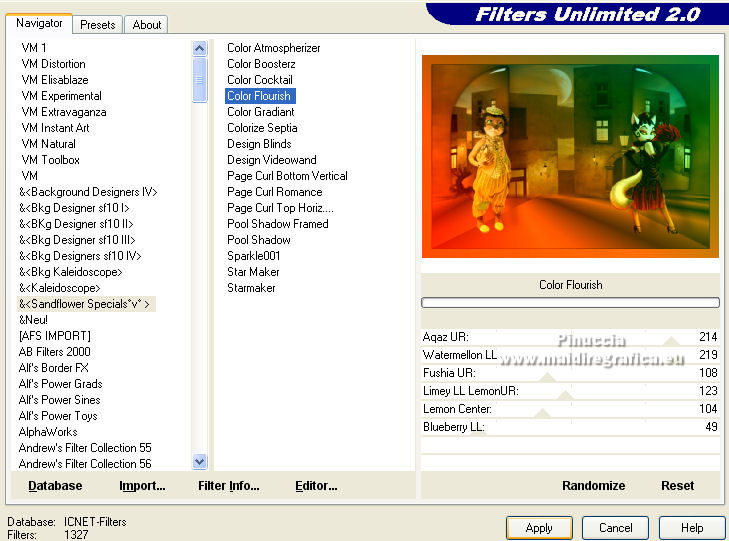Select Pool Shadow Framed filter
The height and width of the screenshot is (541, 729).
coord(278,224)
